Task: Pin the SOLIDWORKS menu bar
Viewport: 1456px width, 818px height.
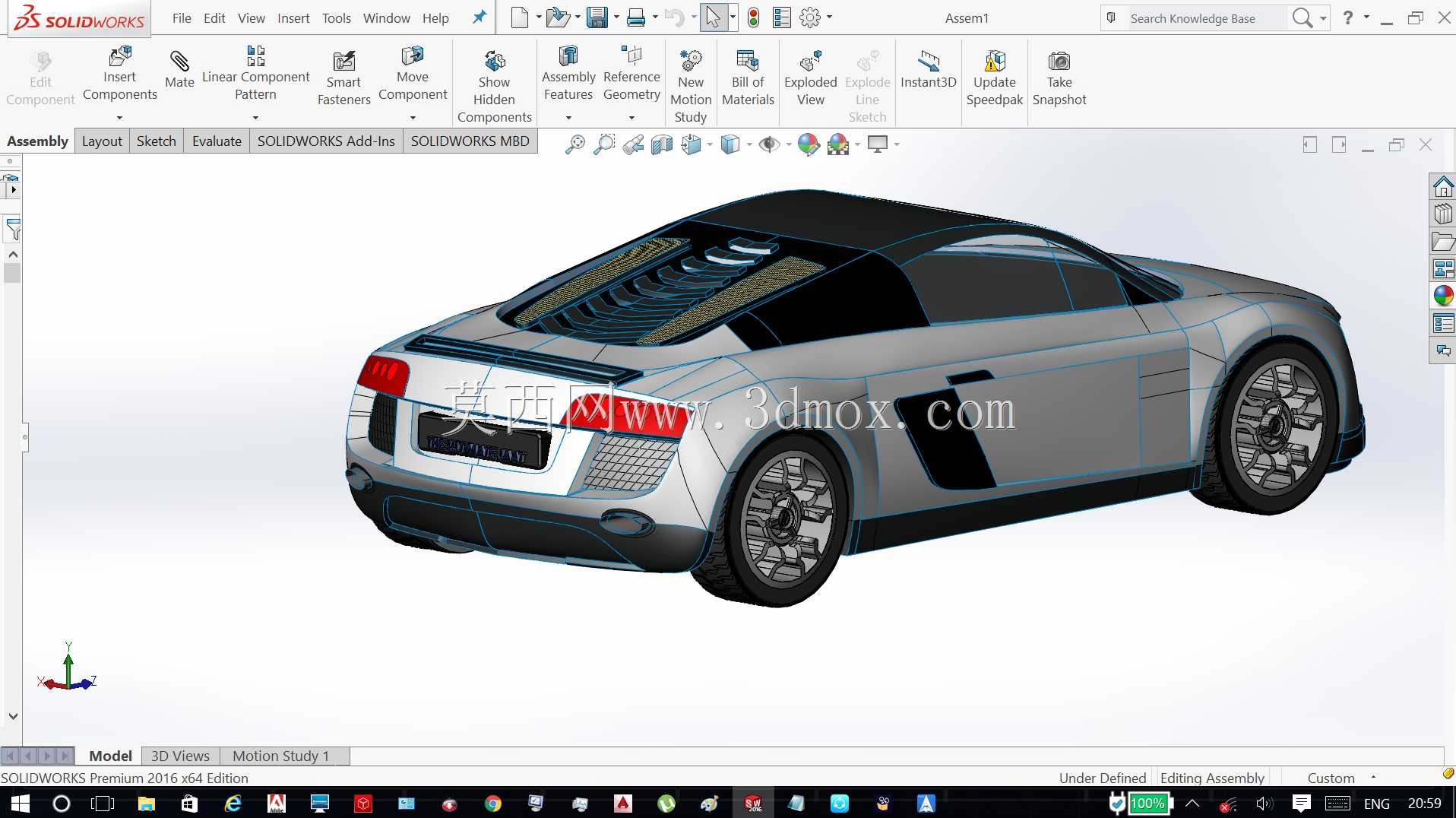Action: 480,17
